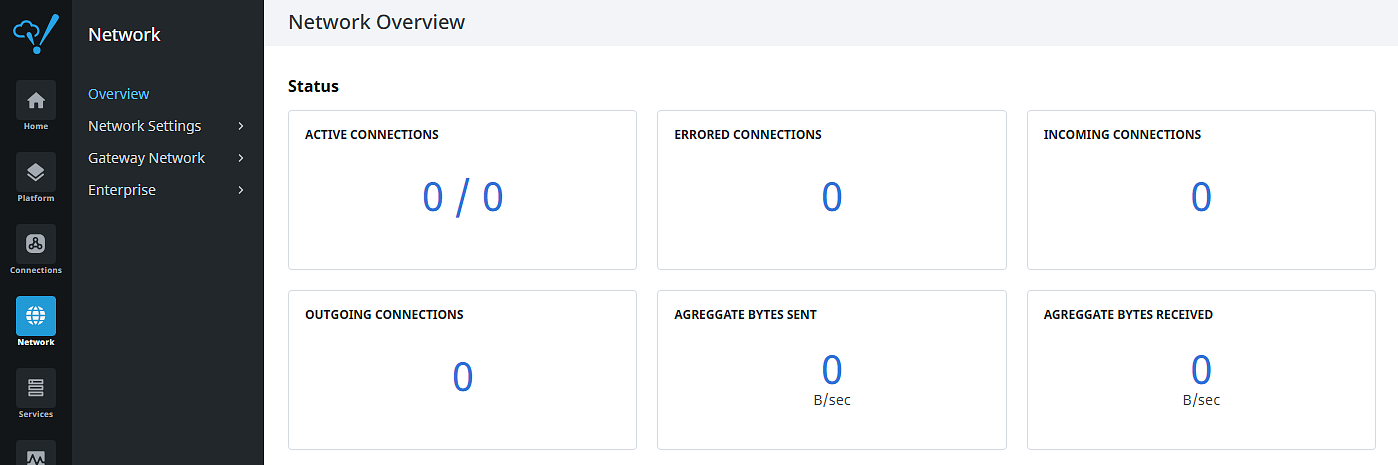1398x465 pixels.
Task: Expand the Enterprise submenu chevron
Action: 241,190
